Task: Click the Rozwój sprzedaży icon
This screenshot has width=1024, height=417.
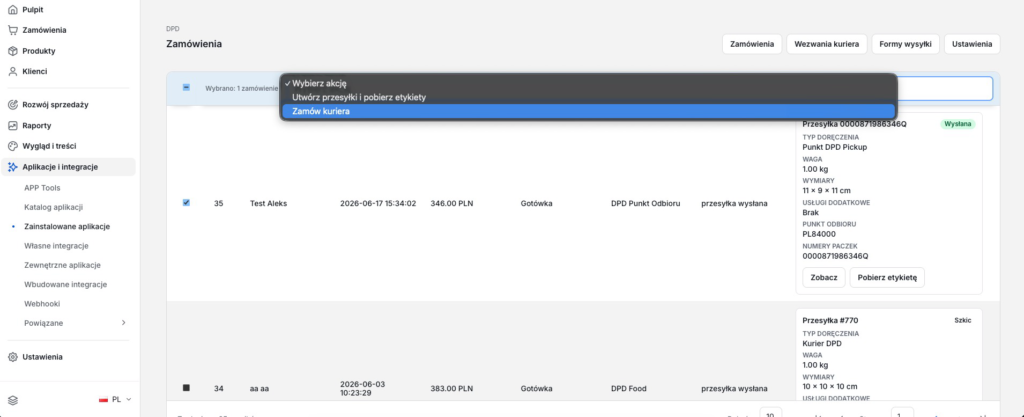Action: click(x=12, y=104)
